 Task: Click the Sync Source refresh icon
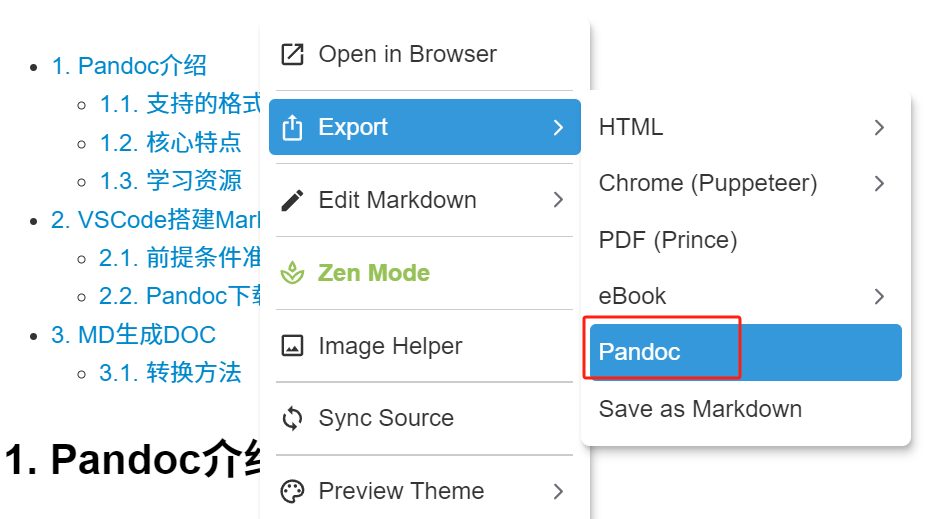(x=292, y=418)
